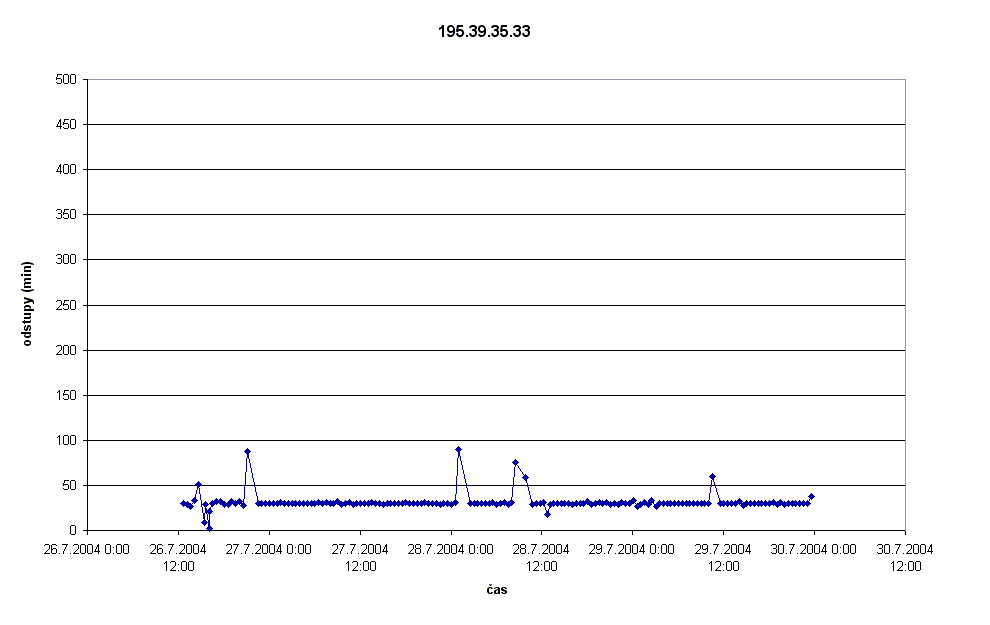Click the x-axis label 30.7.2004 12:00
990x625 pixels.
coord(905,557)
